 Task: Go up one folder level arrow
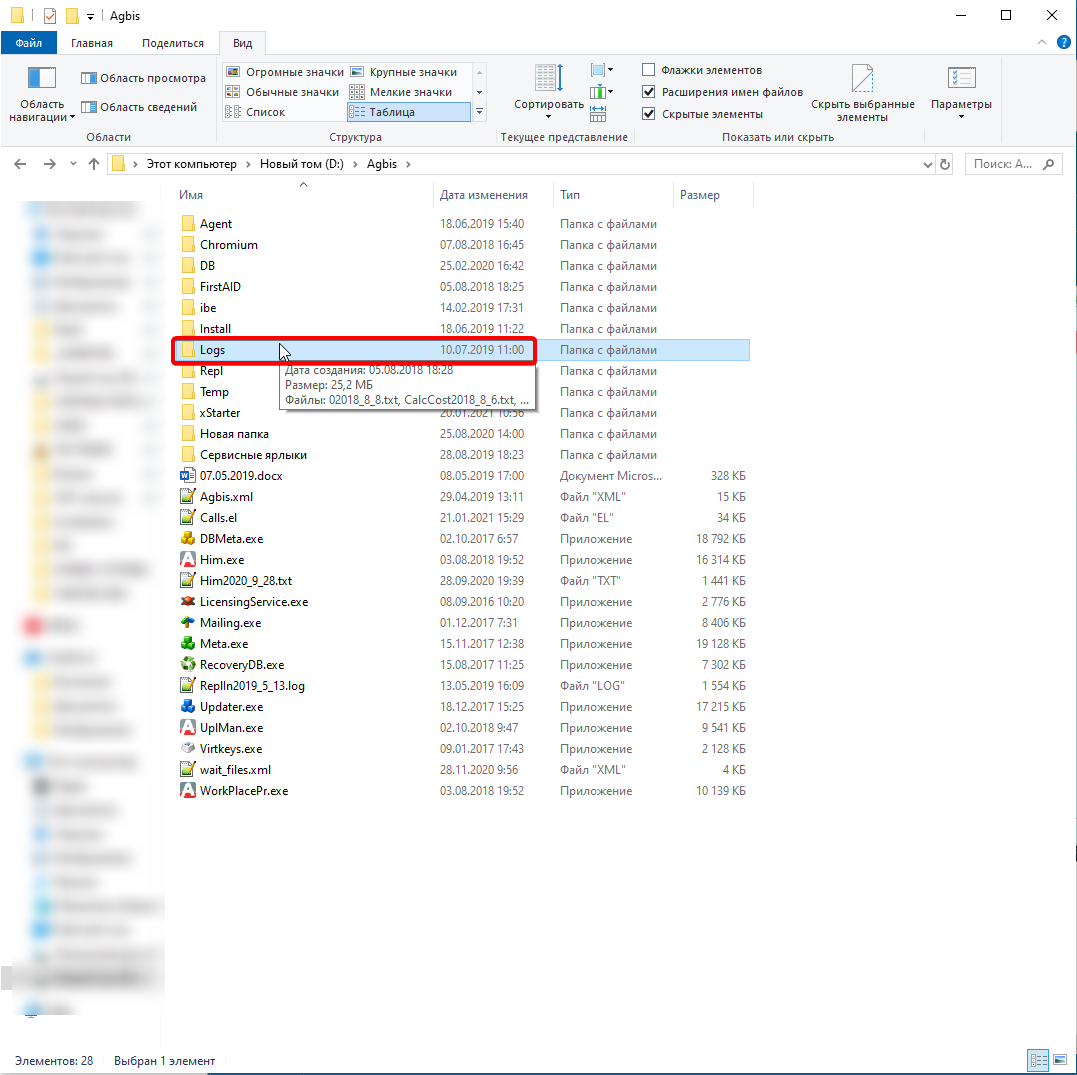click(94, 164)
